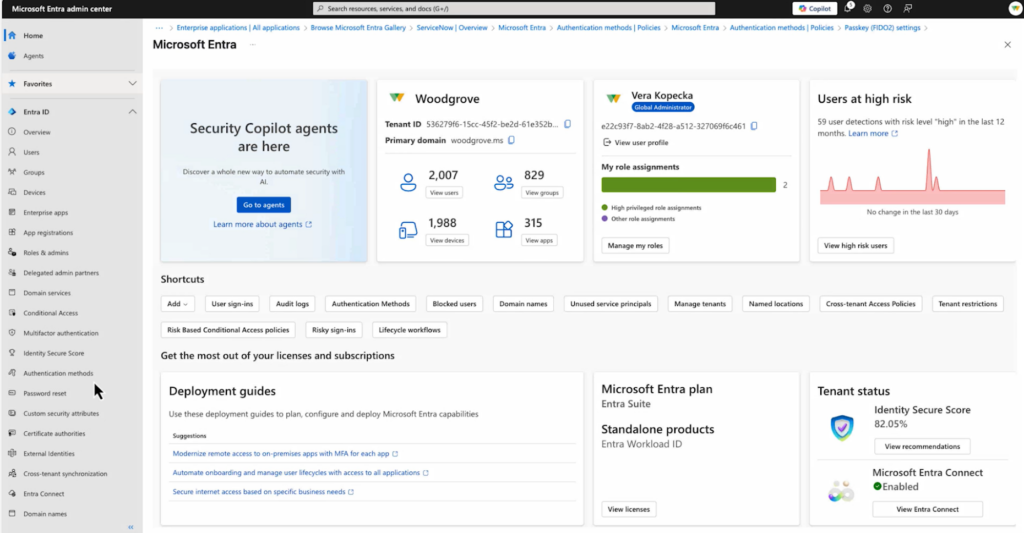Click Manage my roles button
This screenshot has width=1024, height=533.
(x=635, y=246)
